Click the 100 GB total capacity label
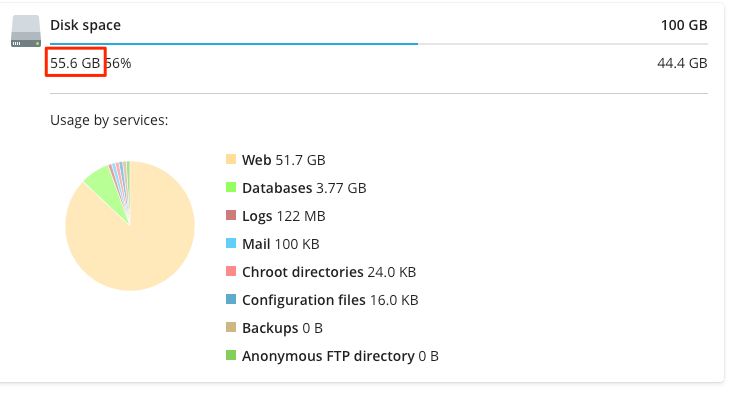 pos(684,25)
